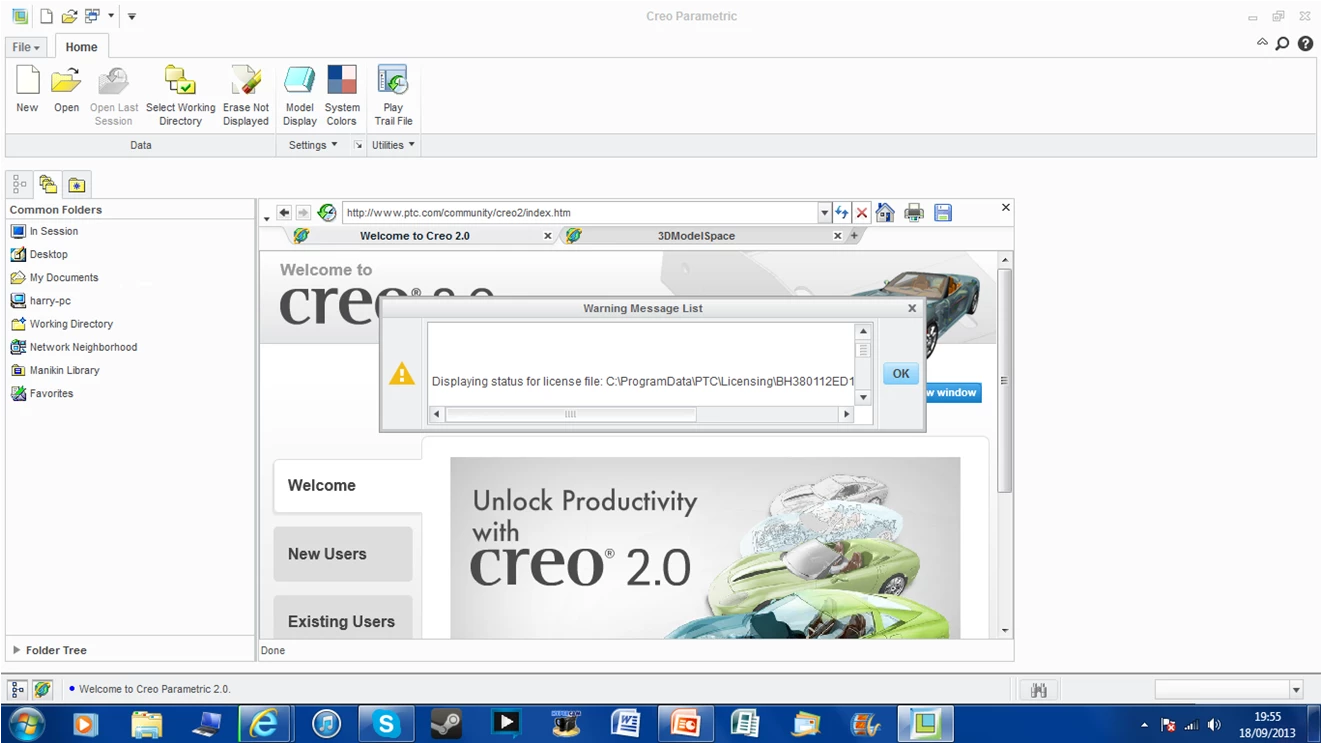Click browser print icon
This screenshot has height=744, width=1322.
(x=914, y=212)
